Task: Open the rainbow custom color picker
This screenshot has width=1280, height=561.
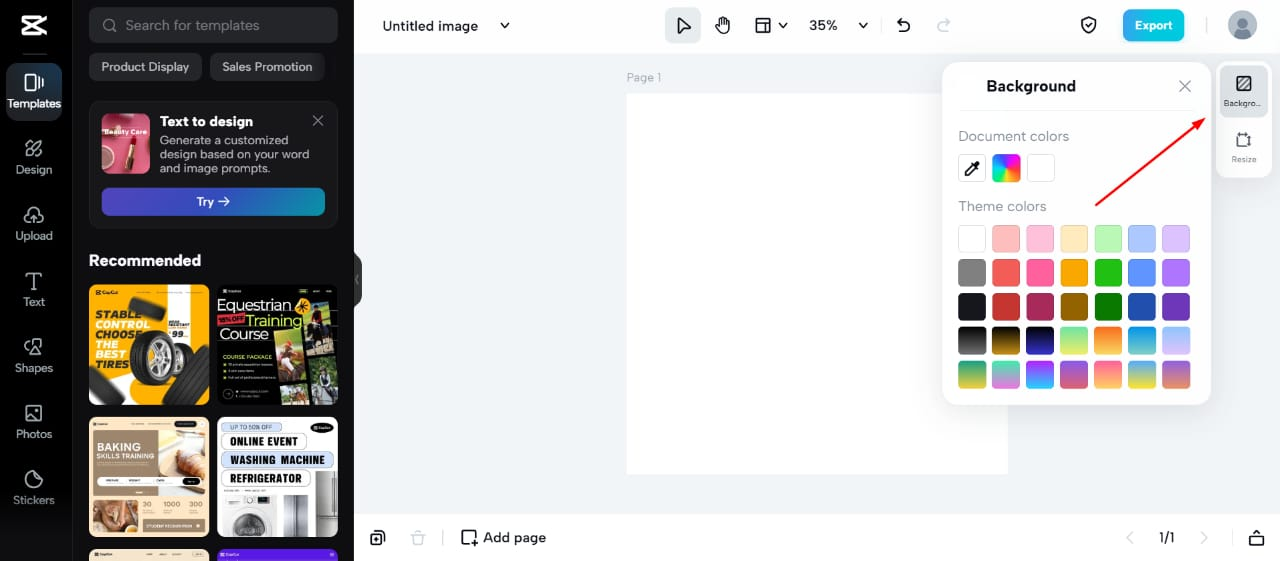Action: pos(1006,168)
